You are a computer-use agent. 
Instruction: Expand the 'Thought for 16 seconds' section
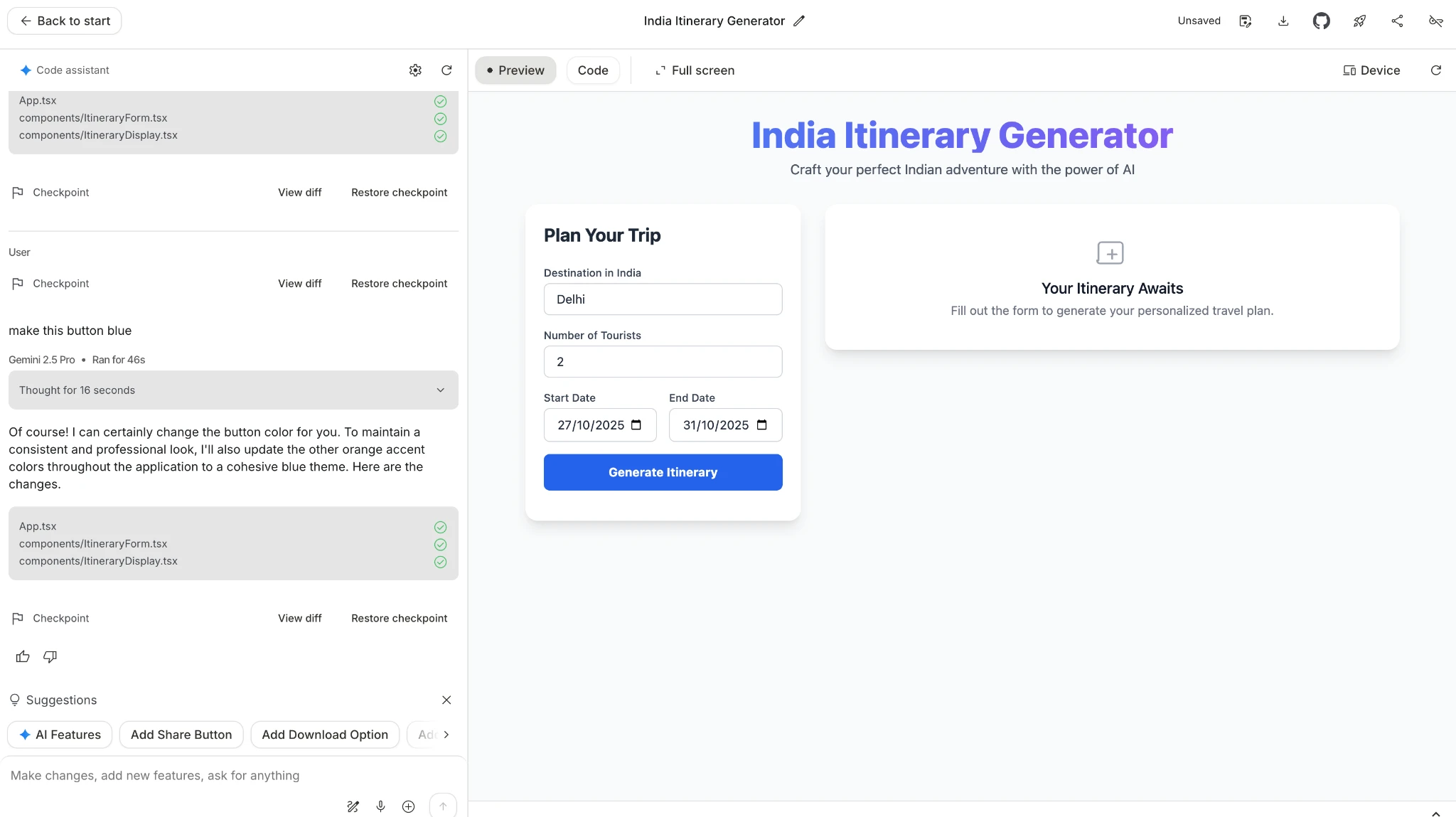[440, 390]
